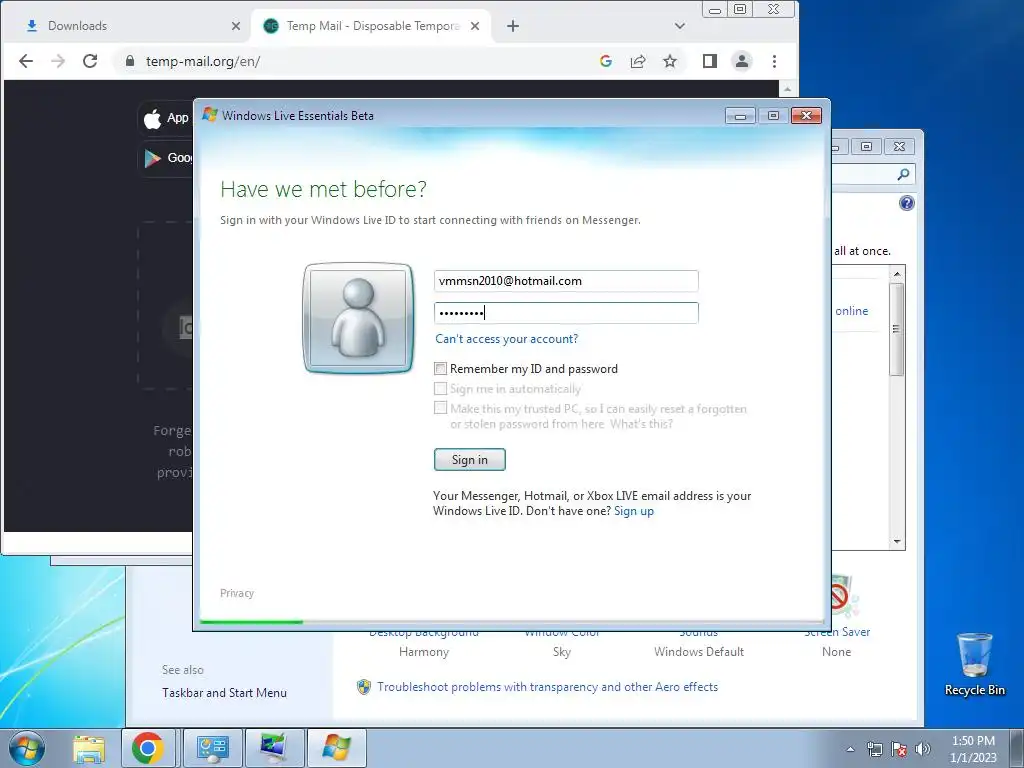This screenshot has width=1024, height=768.
Task: Click the padlock site info icon
Action: pos(130,61)
